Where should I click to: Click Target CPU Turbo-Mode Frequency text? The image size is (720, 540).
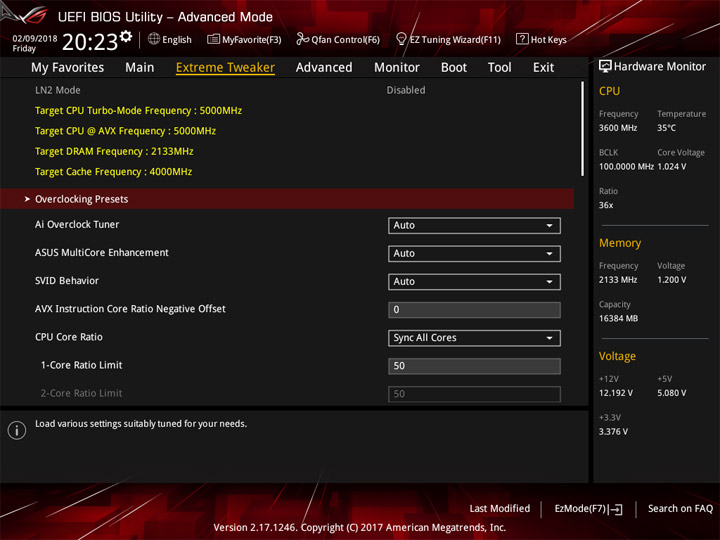coord(138,111)
